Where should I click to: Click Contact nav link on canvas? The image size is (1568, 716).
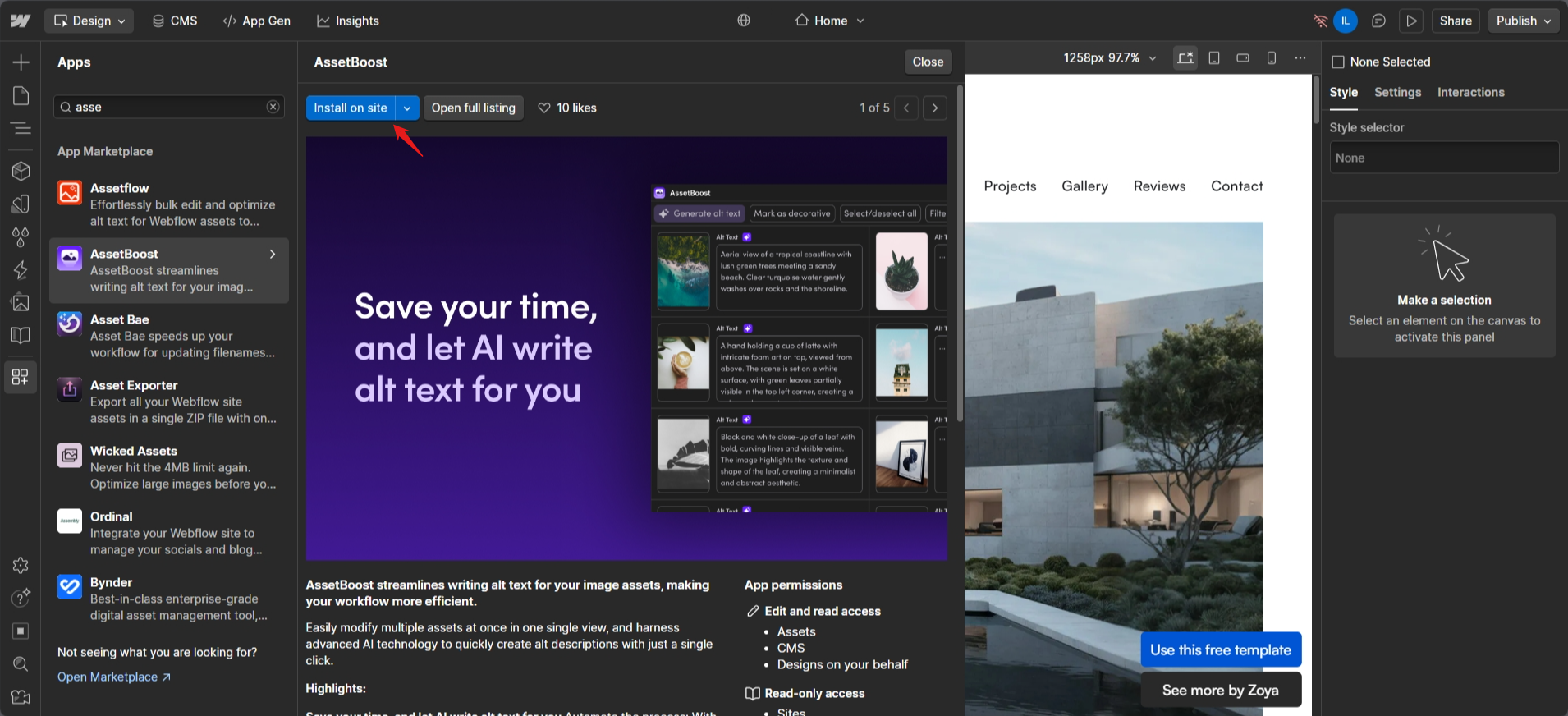(x=1236, y=186)
